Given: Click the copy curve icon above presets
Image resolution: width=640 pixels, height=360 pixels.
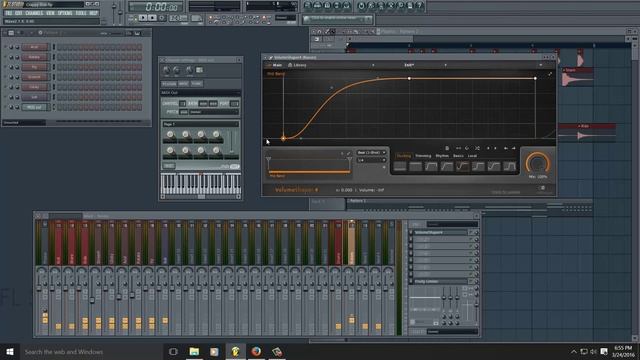Looking at the screenshot, I should coord(447,148).
